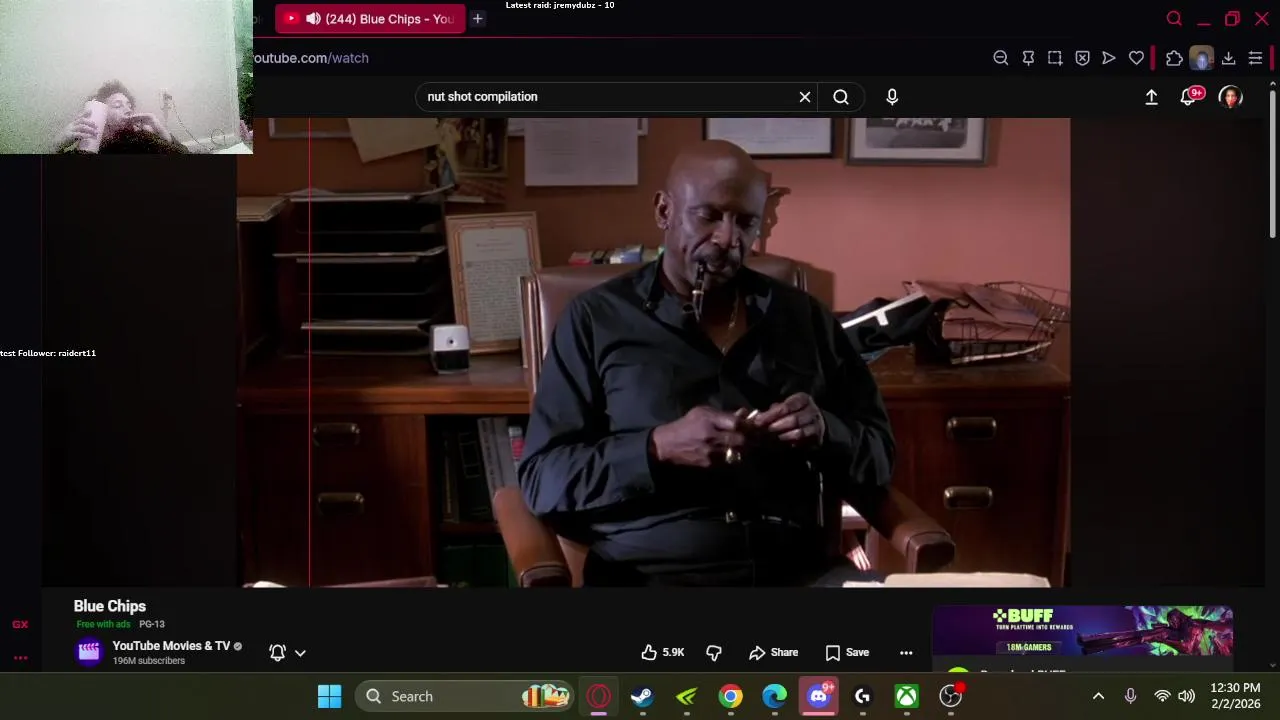Show hidden system tray icons chevron

(1098, 696)
